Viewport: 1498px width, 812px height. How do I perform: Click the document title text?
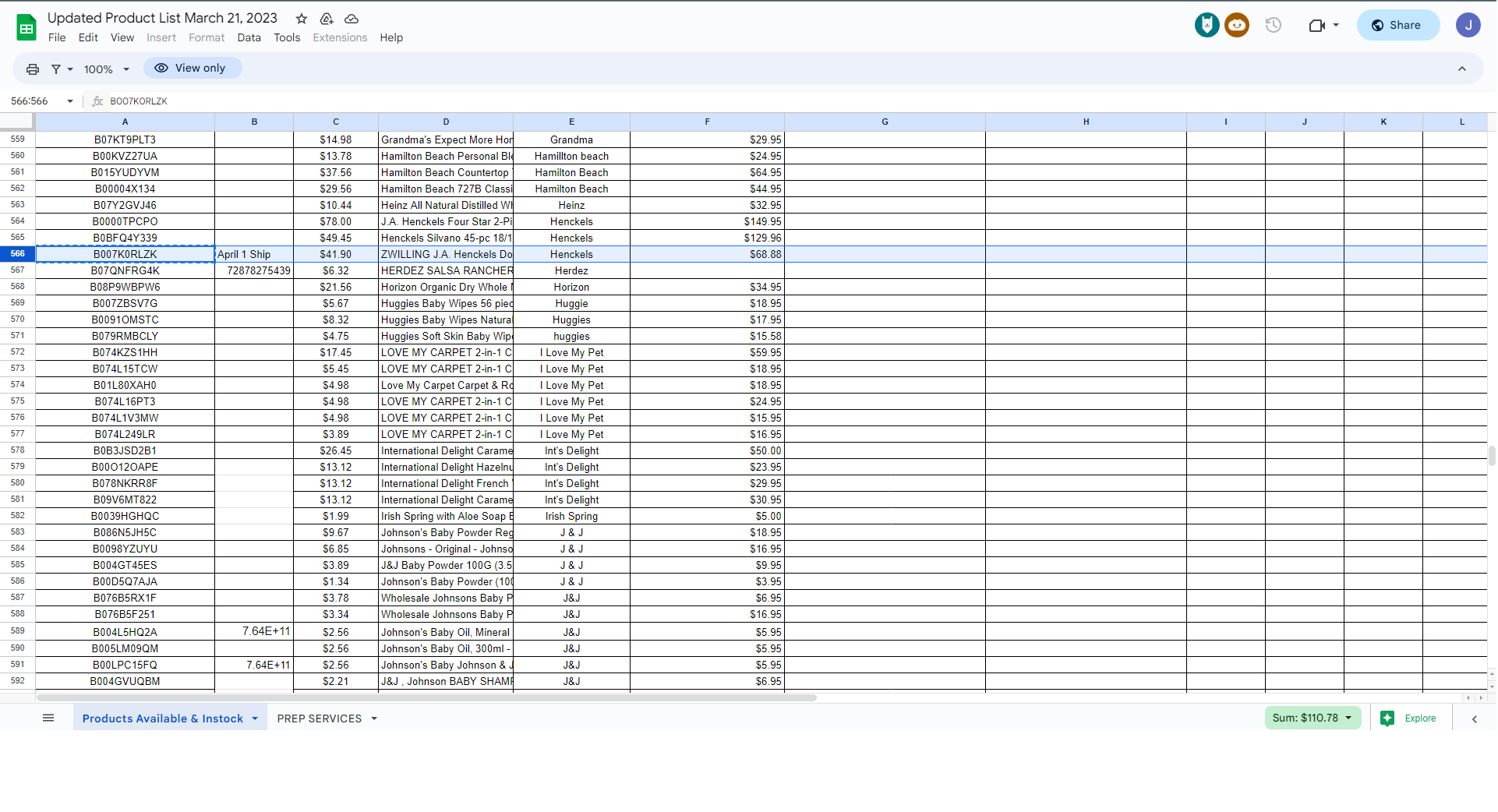pyautogui.click(x=162, y=18)
